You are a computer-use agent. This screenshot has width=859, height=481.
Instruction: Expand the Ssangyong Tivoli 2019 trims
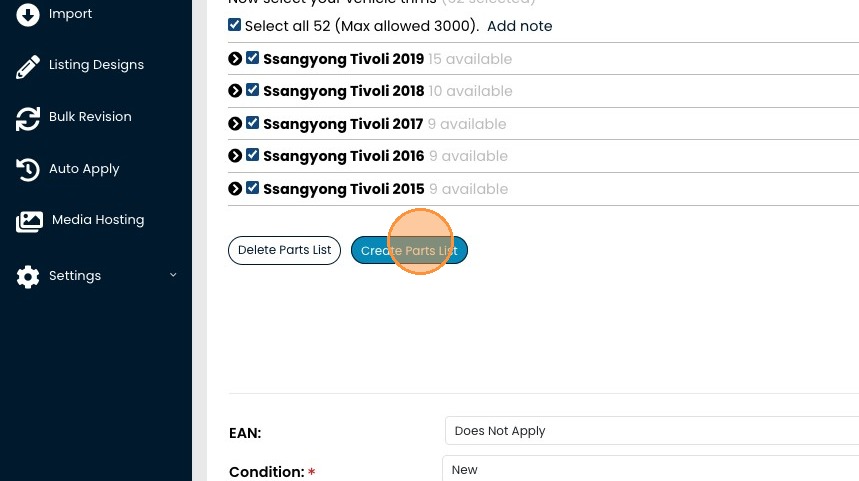(x=235, y=59)
